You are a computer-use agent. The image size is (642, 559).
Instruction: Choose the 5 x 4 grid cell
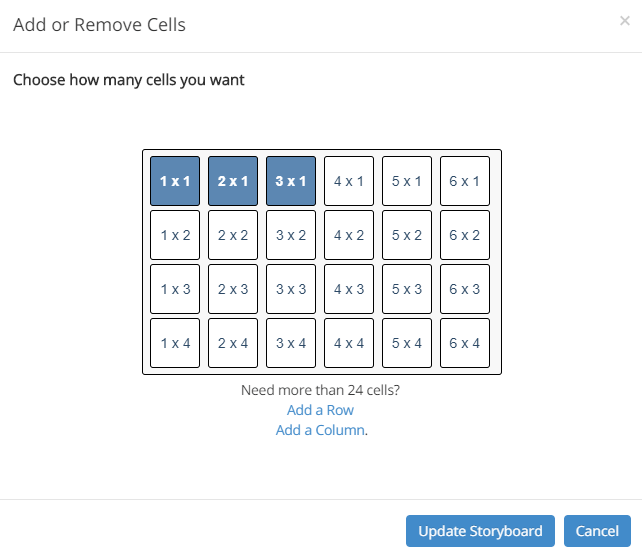click(x=407, y=344)
